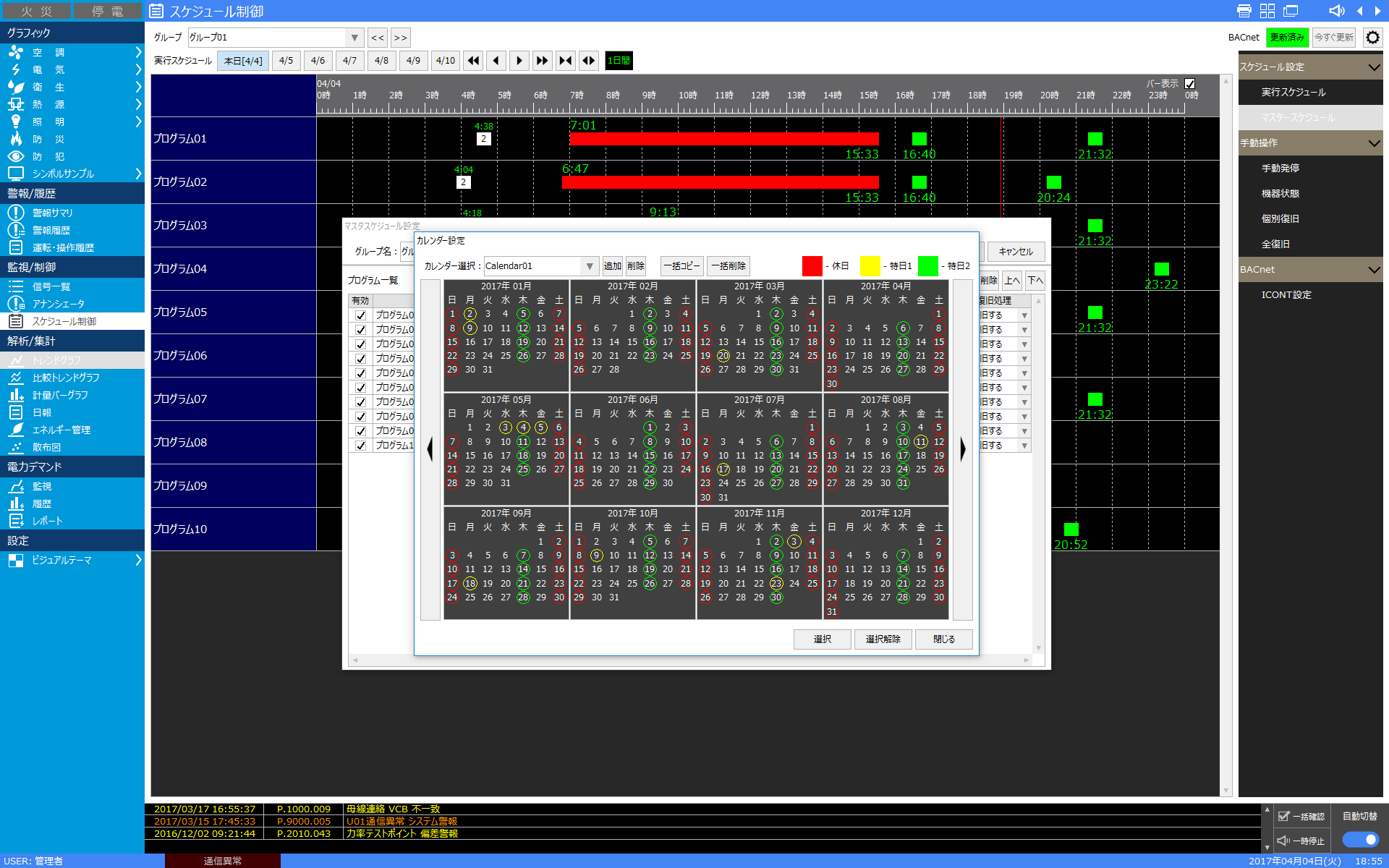Click the 一括削除 button
This screenshot has height=868, width=1389.
pos(729,266)
